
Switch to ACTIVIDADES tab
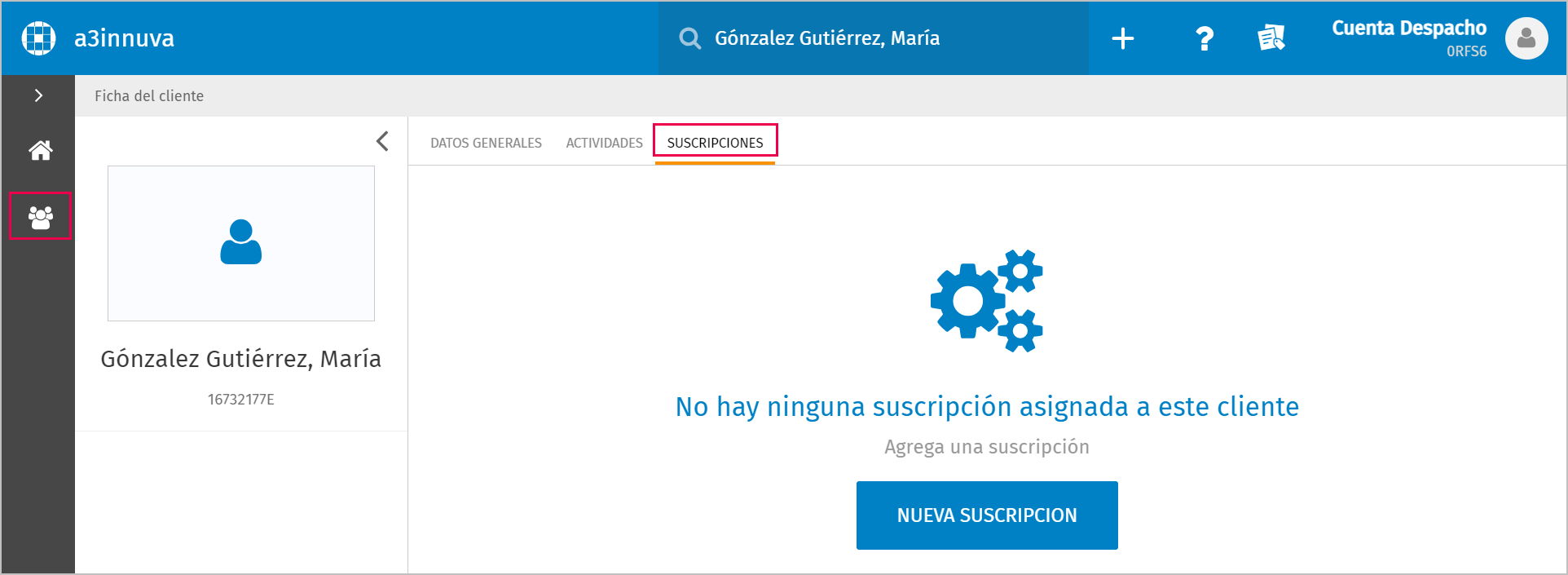click(x=605, y=143)
